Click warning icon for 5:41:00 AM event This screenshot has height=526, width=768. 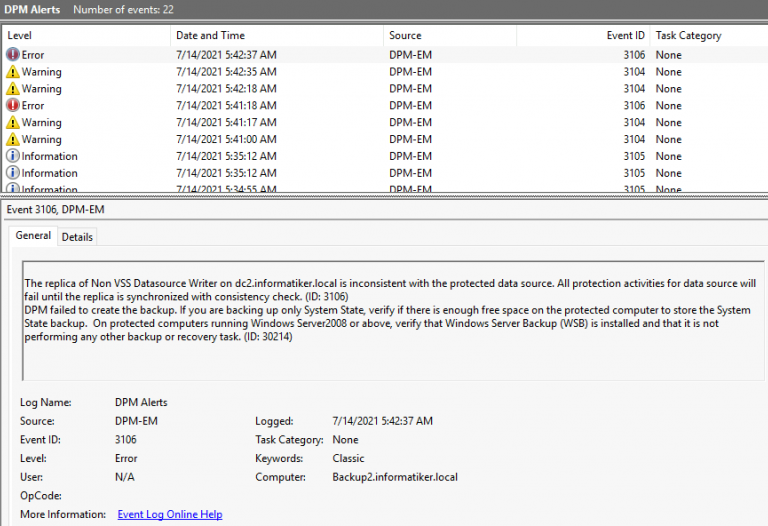pos(13,140)
